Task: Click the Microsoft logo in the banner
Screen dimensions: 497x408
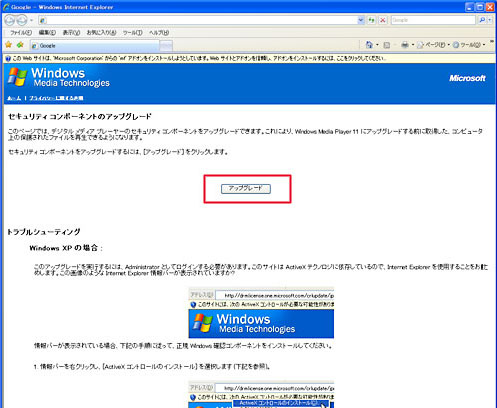Action: point(467,78)
